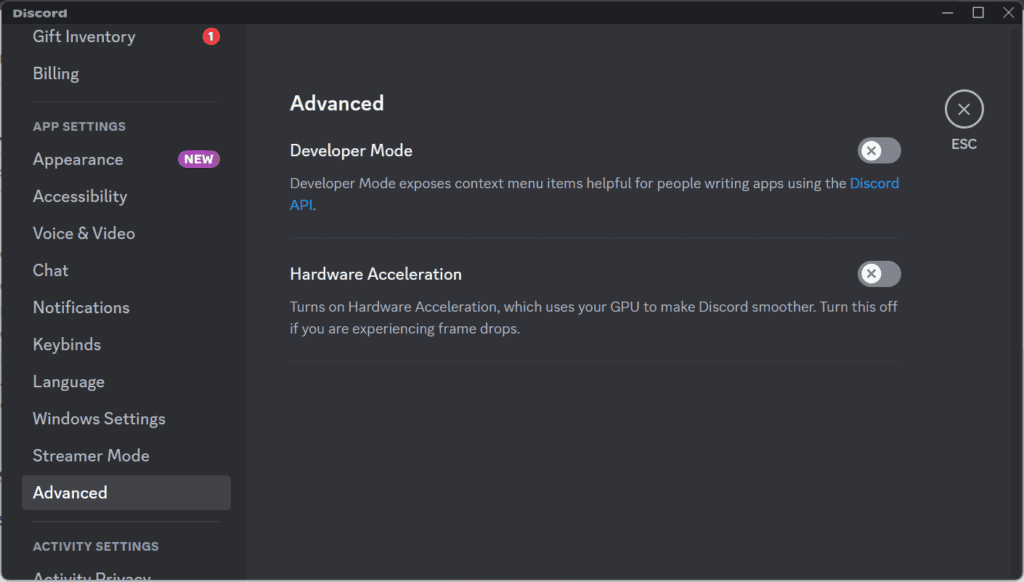Viewport: 1024px width, 582px height.
Task: Click the red Gift Inventory notification badge
Action: pyautogui.click(x=211, y=37)
